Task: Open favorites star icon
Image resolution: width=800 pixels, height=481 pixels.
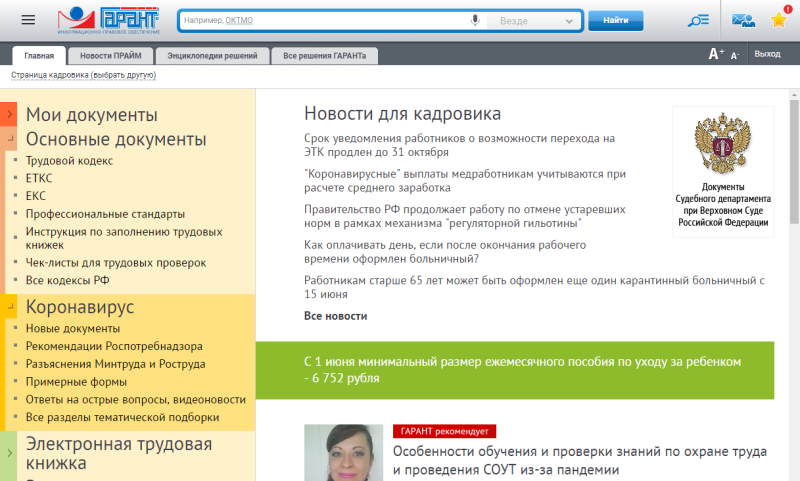Action: (780, 19)
